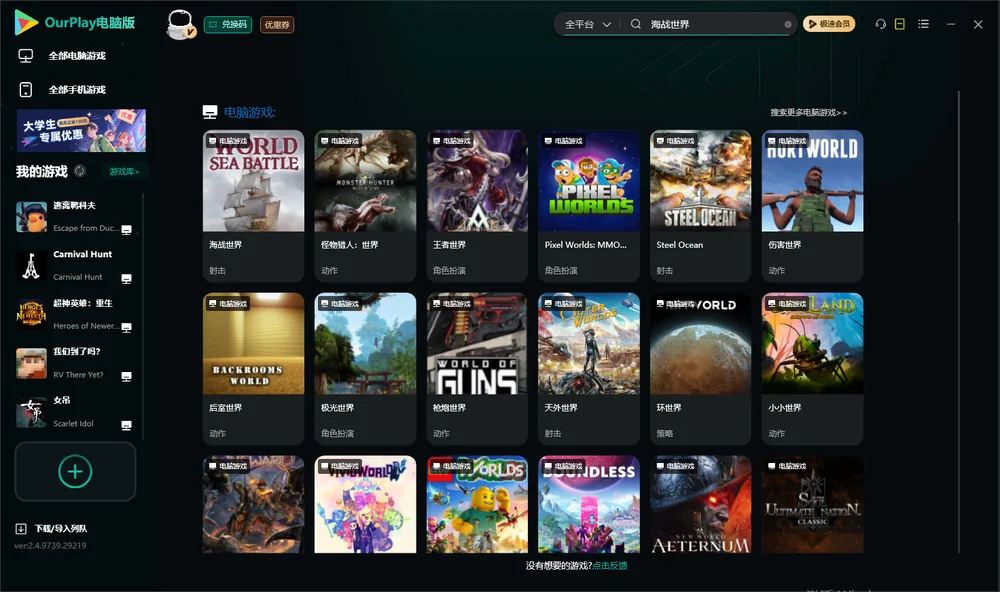Image resolution: width=1000 pixels, height=592 pixels.
Task: Select 全部电脑游戏 in sidebar
Action: coord(77,56)
